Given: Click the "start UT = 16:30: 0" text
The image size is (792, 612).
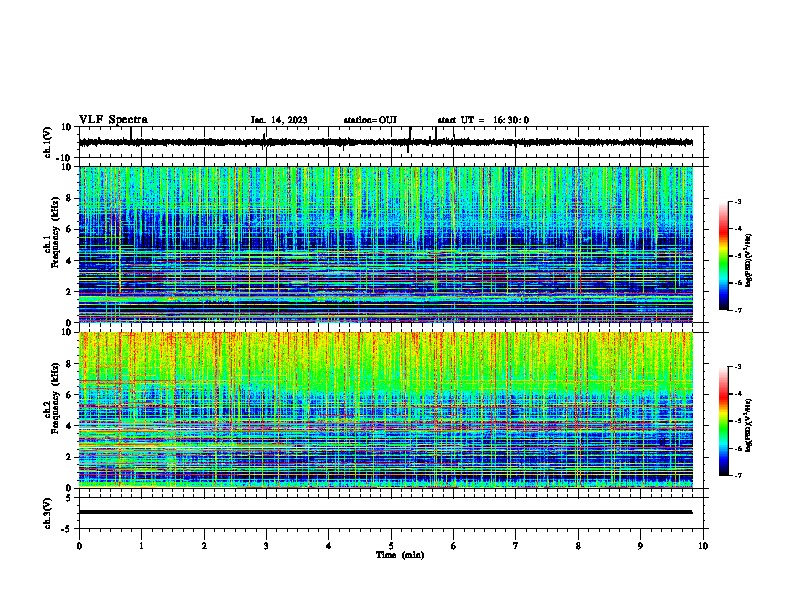Looking at the screenshot, I should click(x=483, y=120).
